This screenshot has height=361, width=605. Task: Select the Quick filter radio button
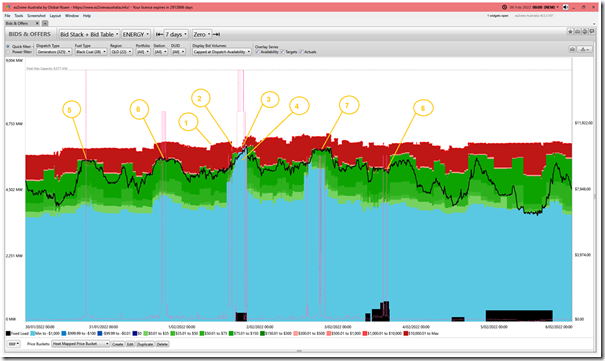pyautogui.click(x=8, y=46)
